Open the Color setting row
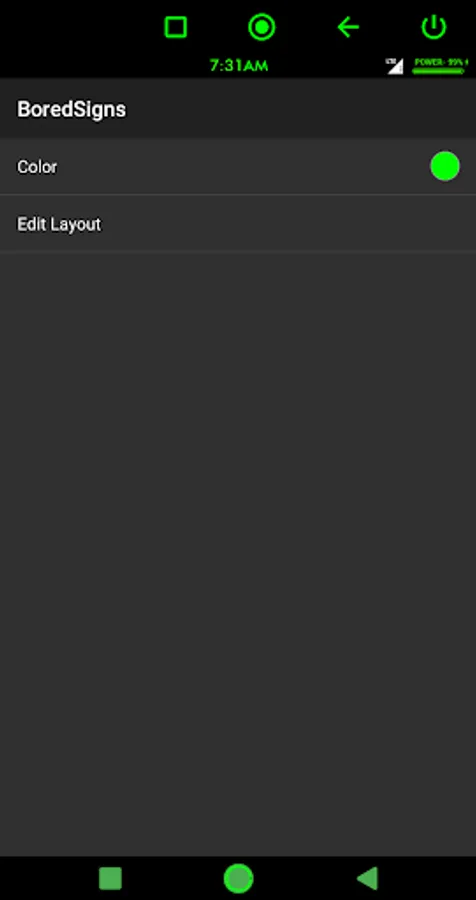 [x=238, y=166]
